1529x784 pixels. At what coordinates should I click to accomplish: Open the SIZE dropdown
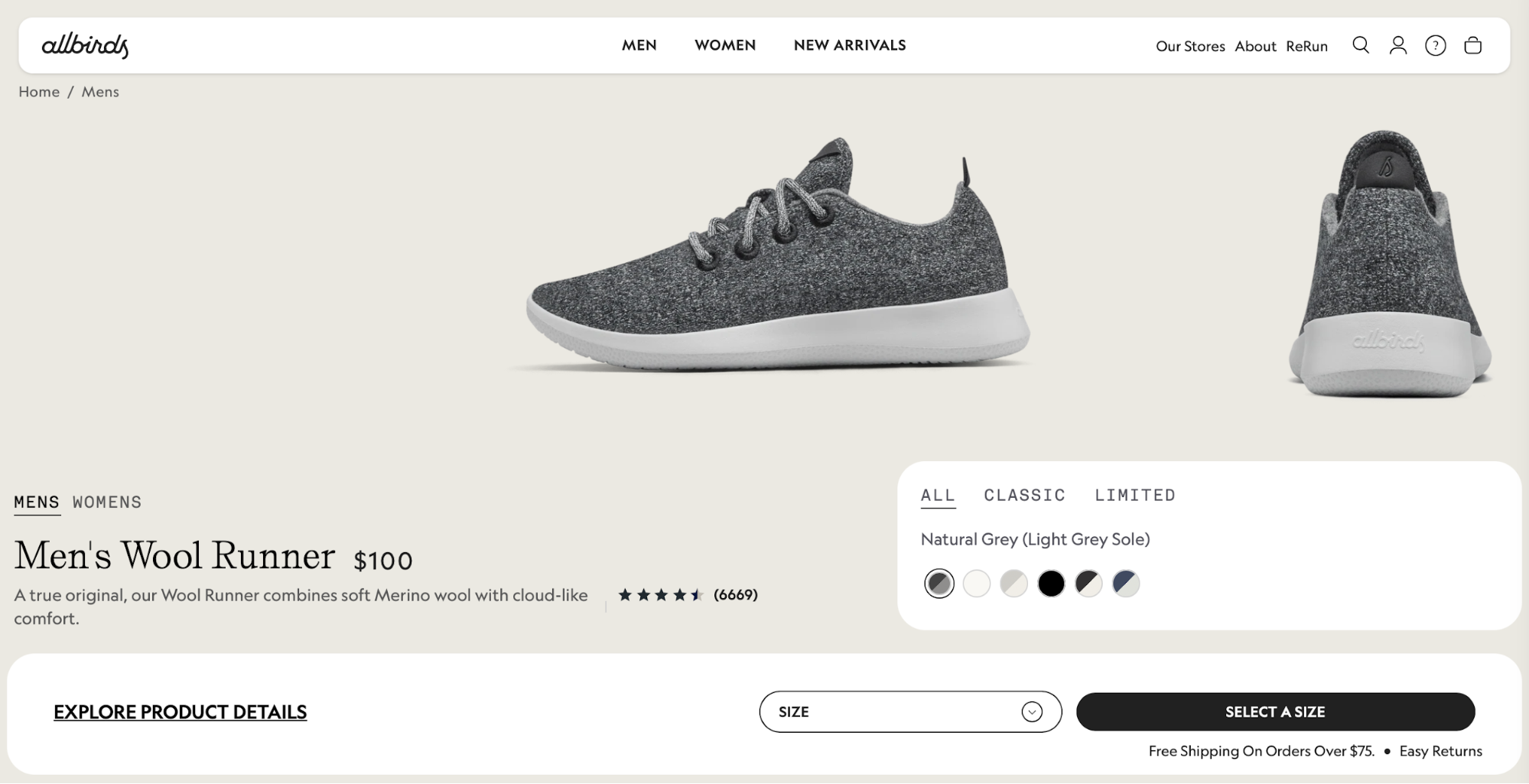click(x=910, y=712)
